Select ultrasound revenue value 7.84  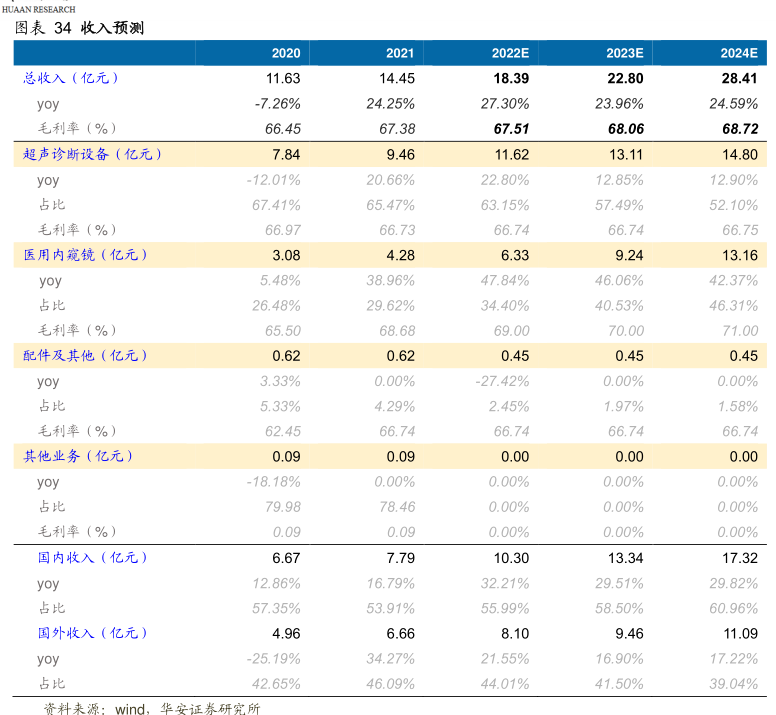click(286, 155)
